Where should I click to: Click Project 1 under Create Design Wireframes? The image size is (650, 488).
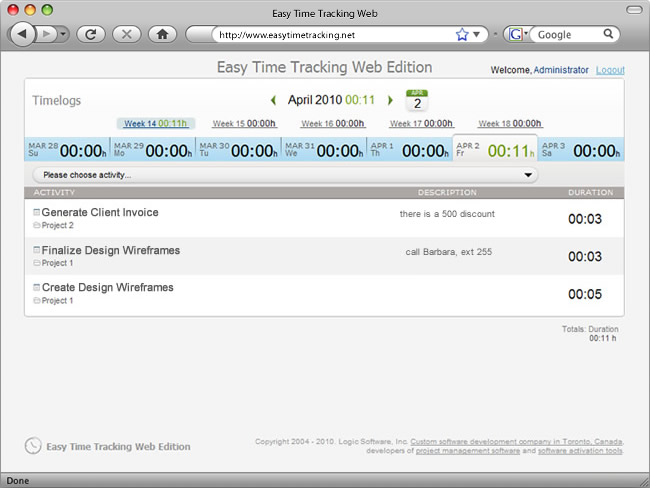(57, 301)
